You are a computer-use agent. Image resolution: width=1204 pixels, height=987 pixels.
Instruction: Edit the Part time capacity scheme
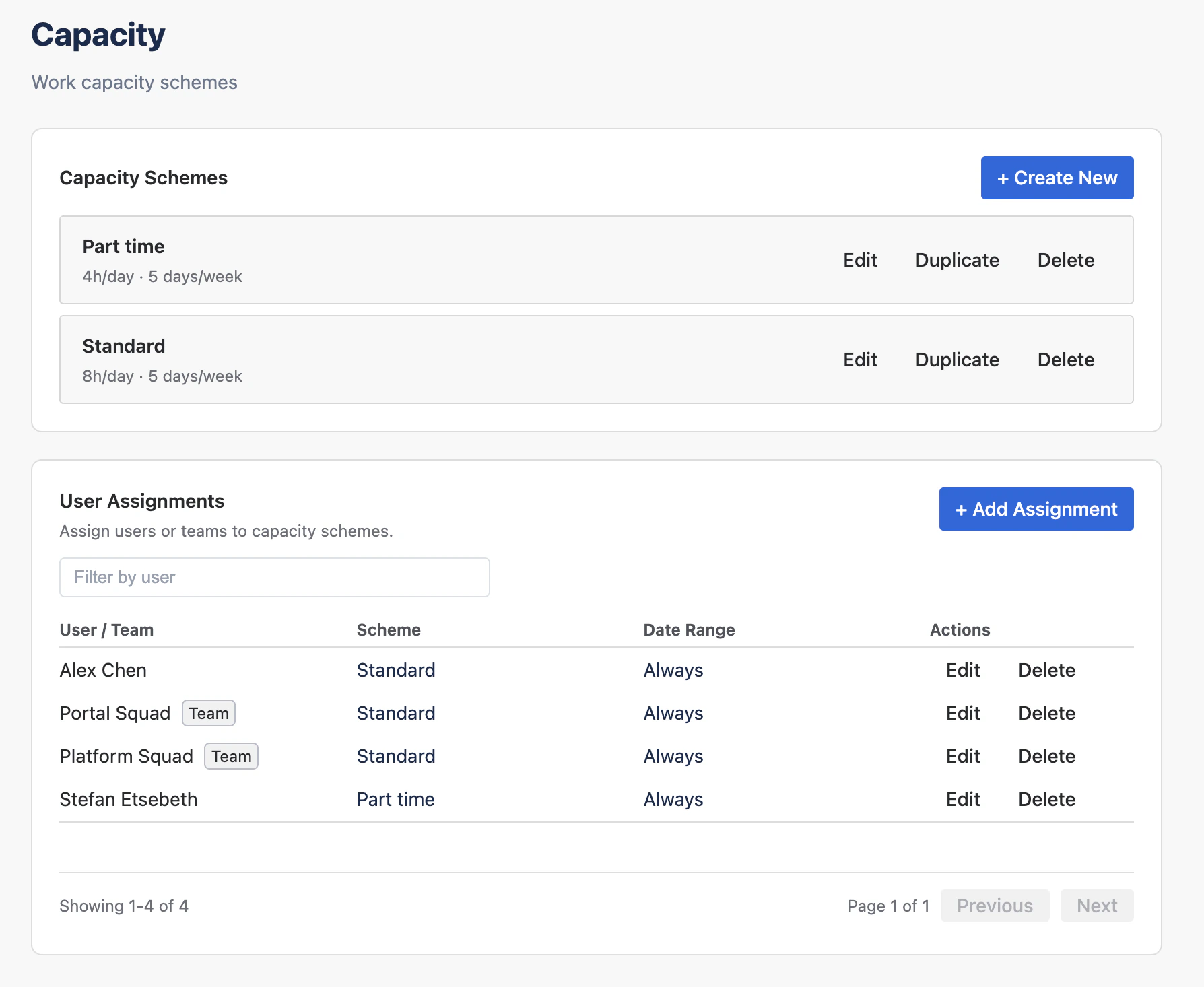click(x=860, y=260)
